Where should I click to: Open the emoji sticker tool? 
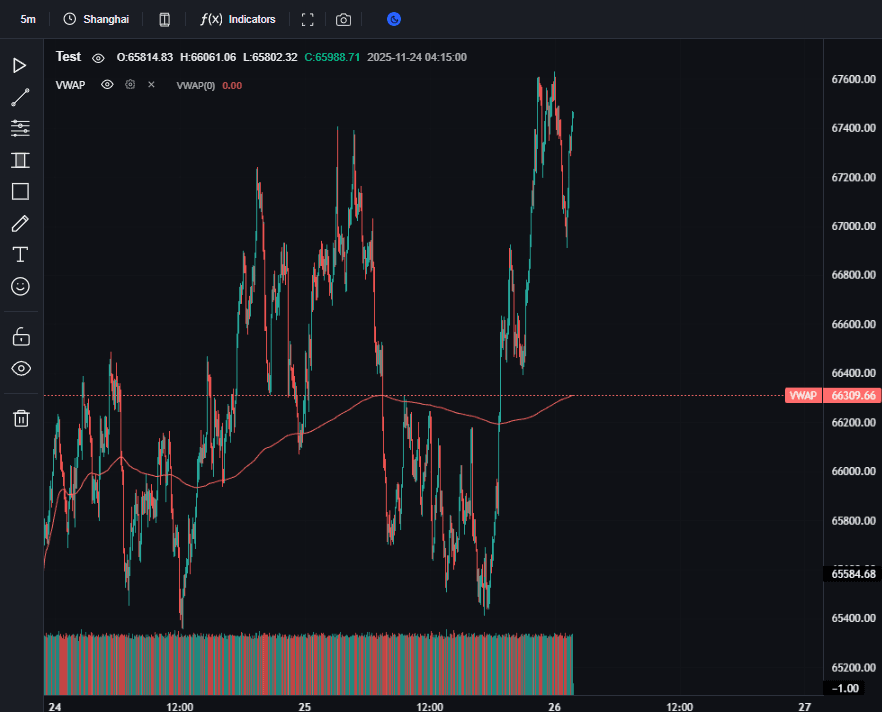click(20, 286)
